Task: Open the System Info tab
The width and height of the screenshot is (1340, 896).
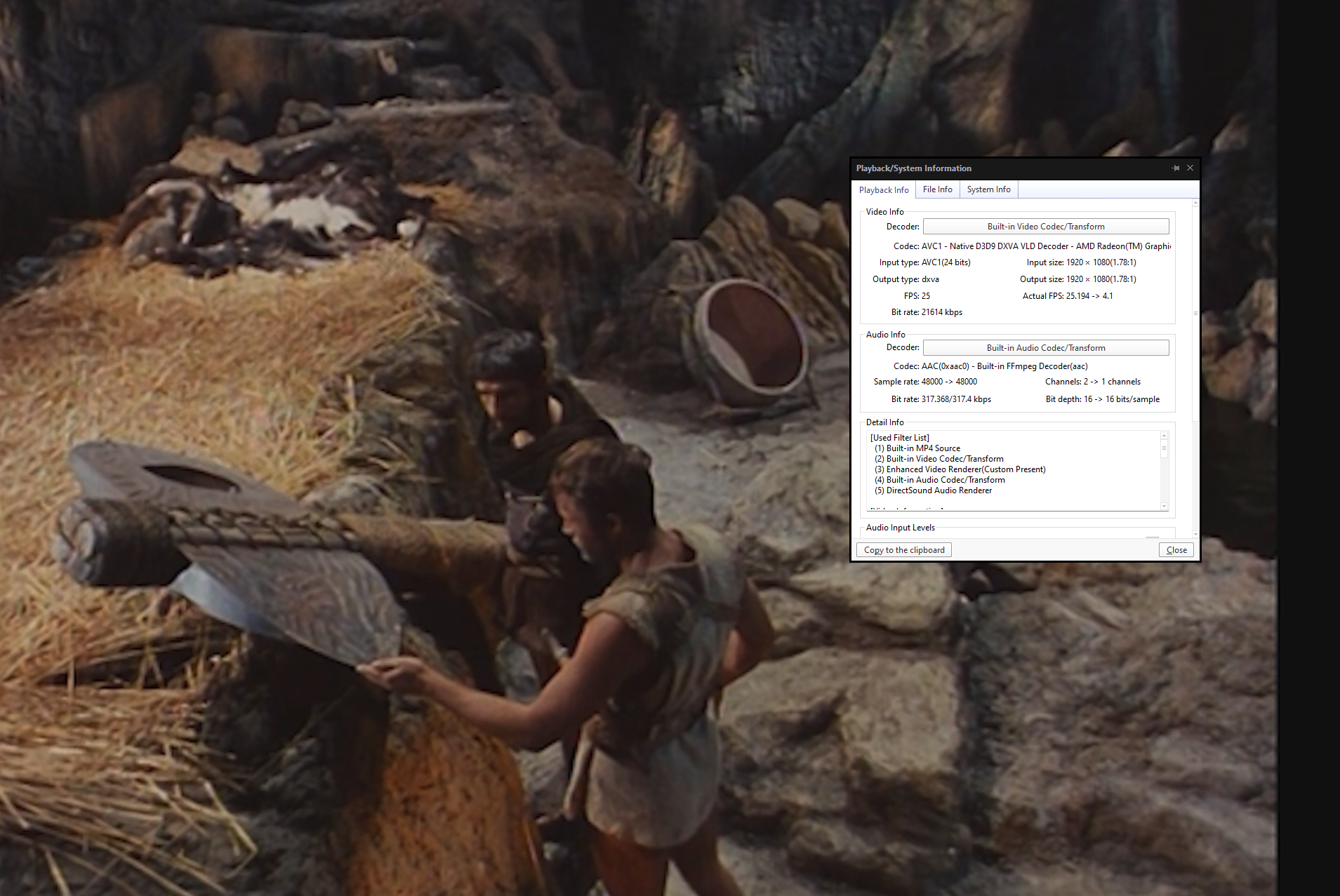Action: (989, 189)
